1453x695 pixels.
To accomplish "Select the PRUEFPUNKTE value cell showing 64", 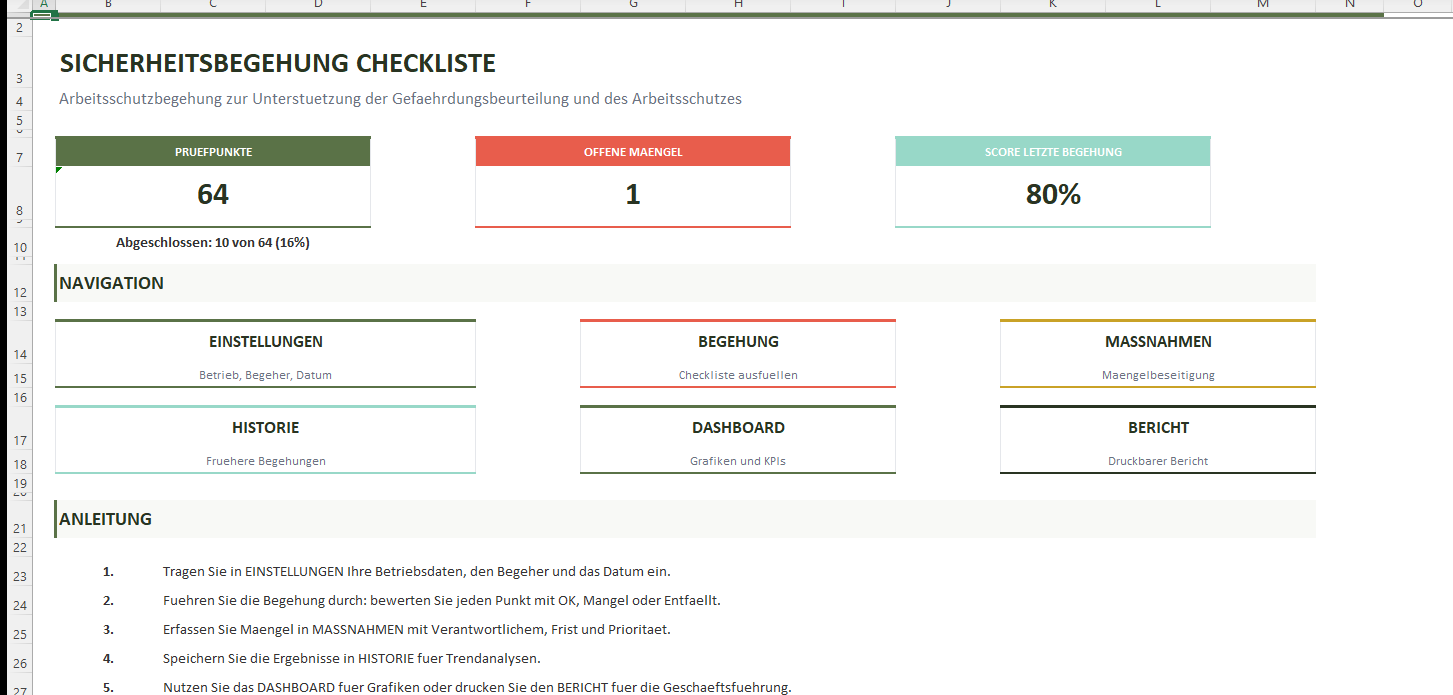I will (x=213, y=195).
